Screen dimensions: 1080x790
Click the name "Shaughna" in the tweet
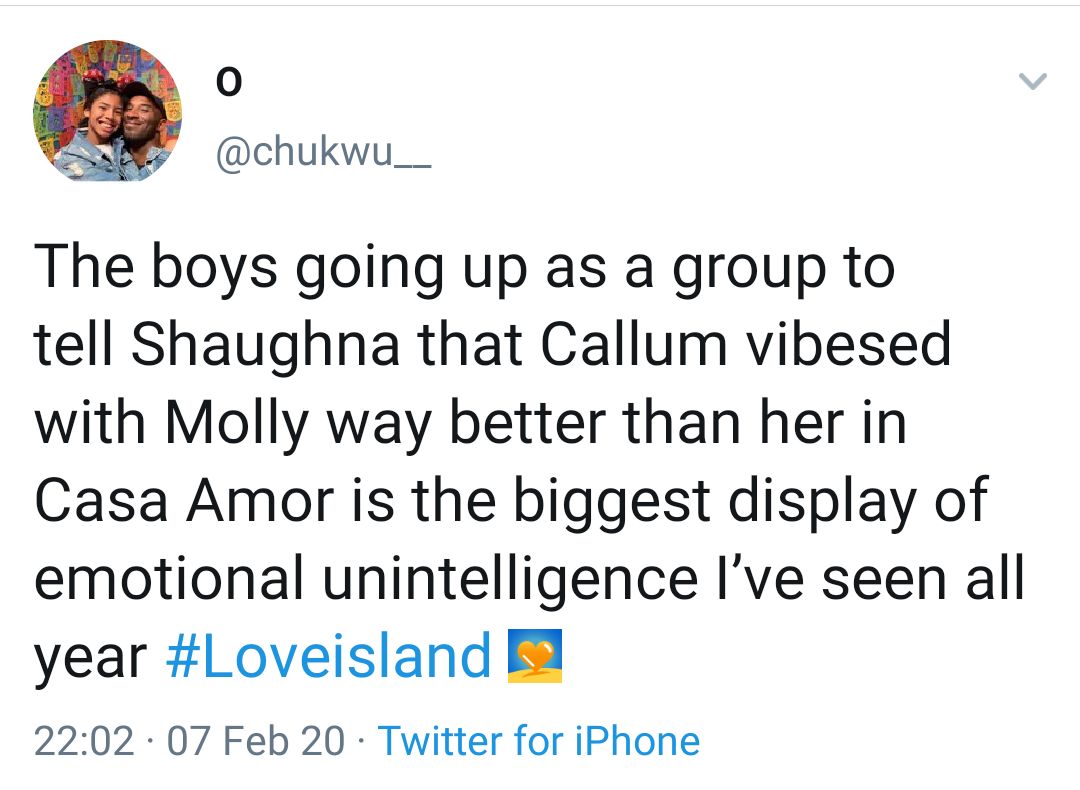[266, 345]
